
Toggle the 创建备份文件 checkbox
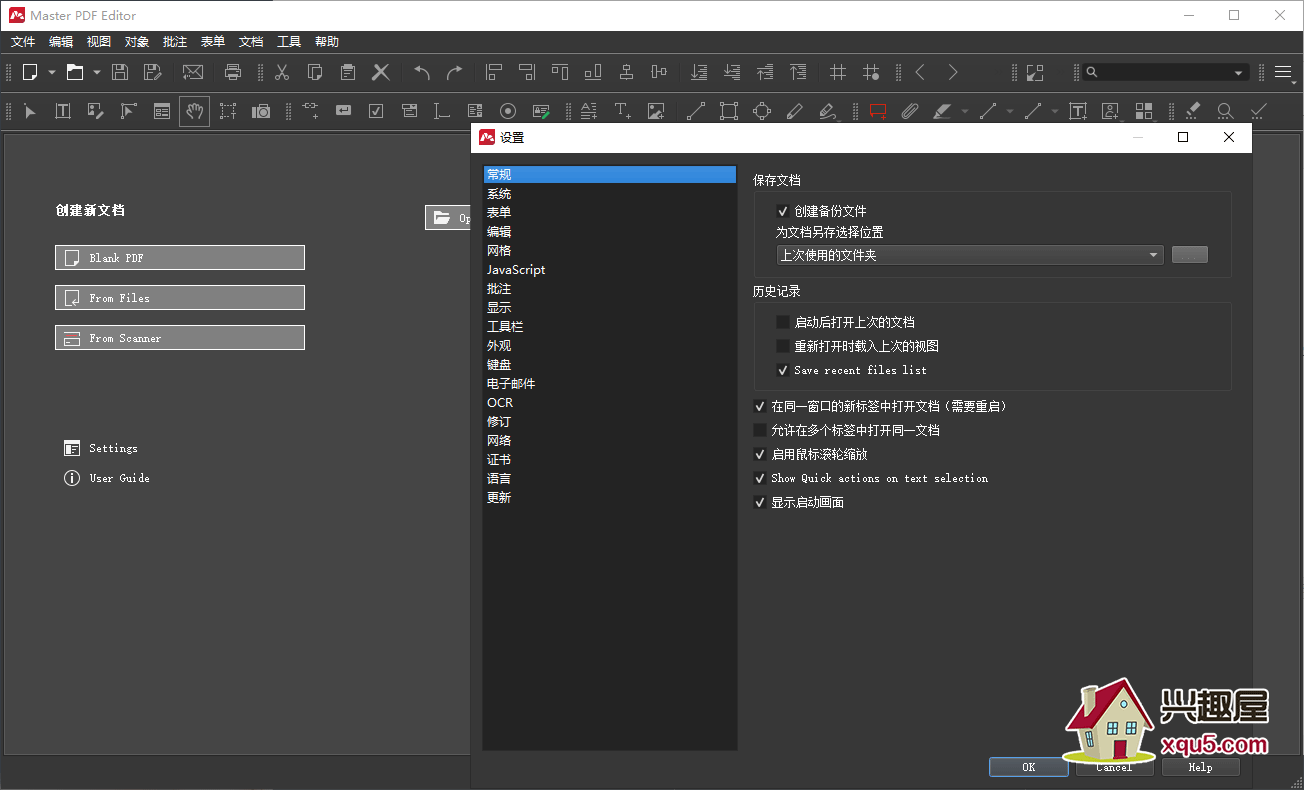point(783,211)
